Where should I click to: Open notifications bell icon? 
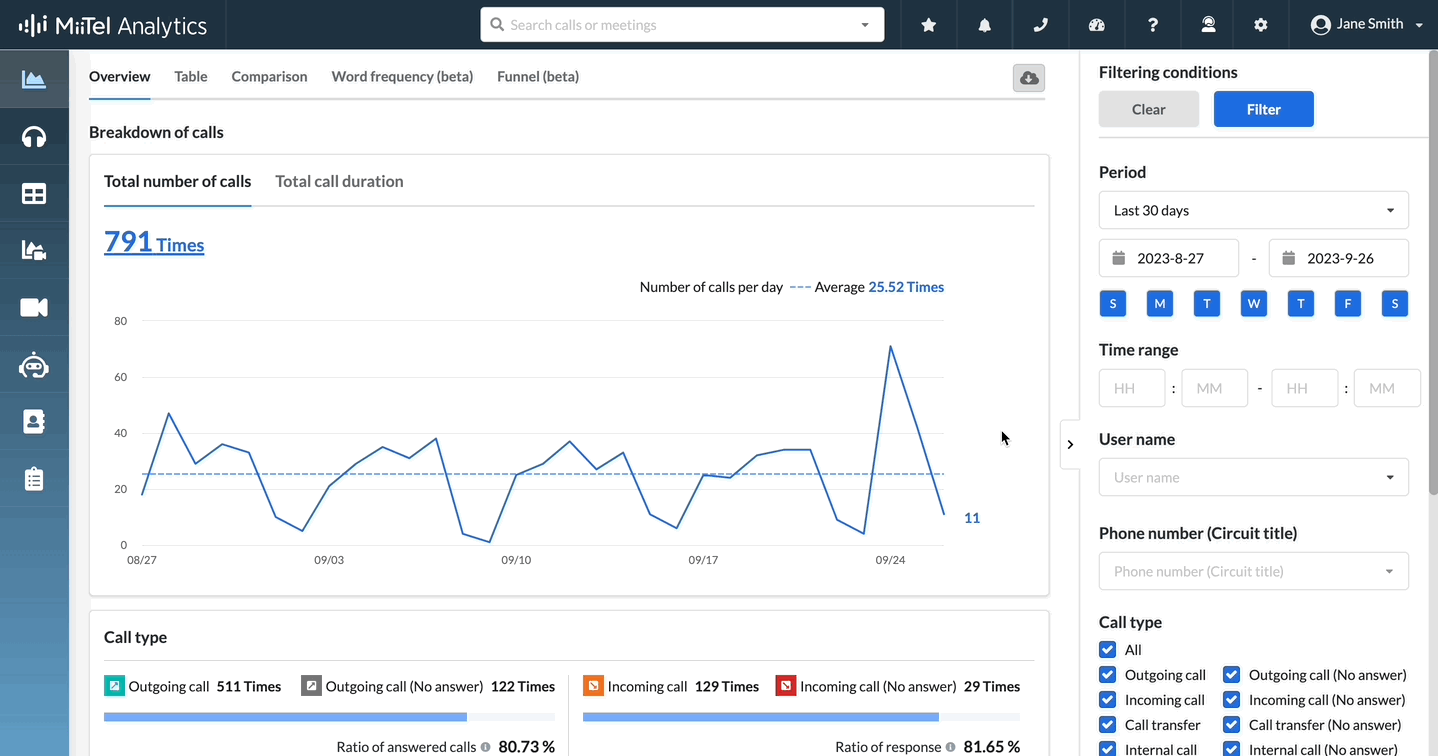985,25
